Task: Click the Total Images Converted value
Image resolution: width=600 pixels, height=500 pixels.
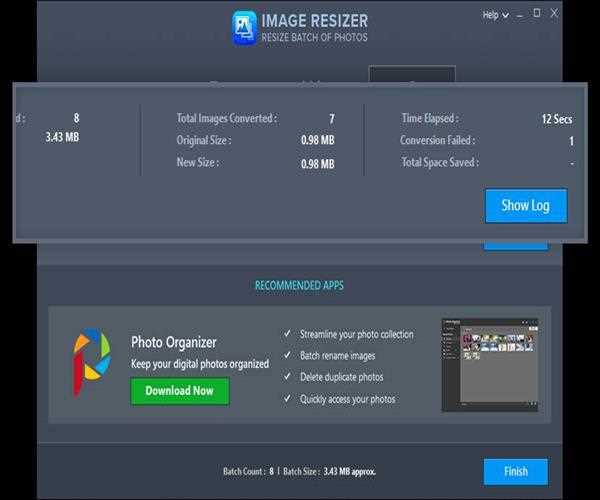Action: pos(331,118)
